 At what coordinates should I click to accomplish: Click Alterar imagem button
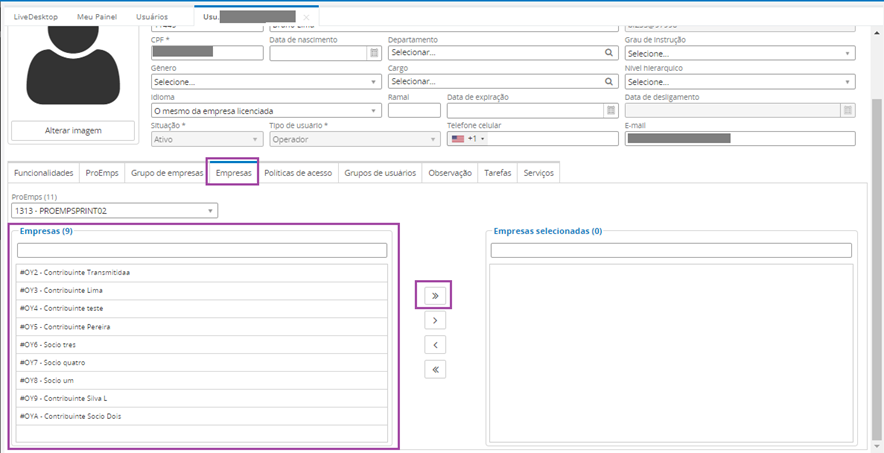point(73,130)
